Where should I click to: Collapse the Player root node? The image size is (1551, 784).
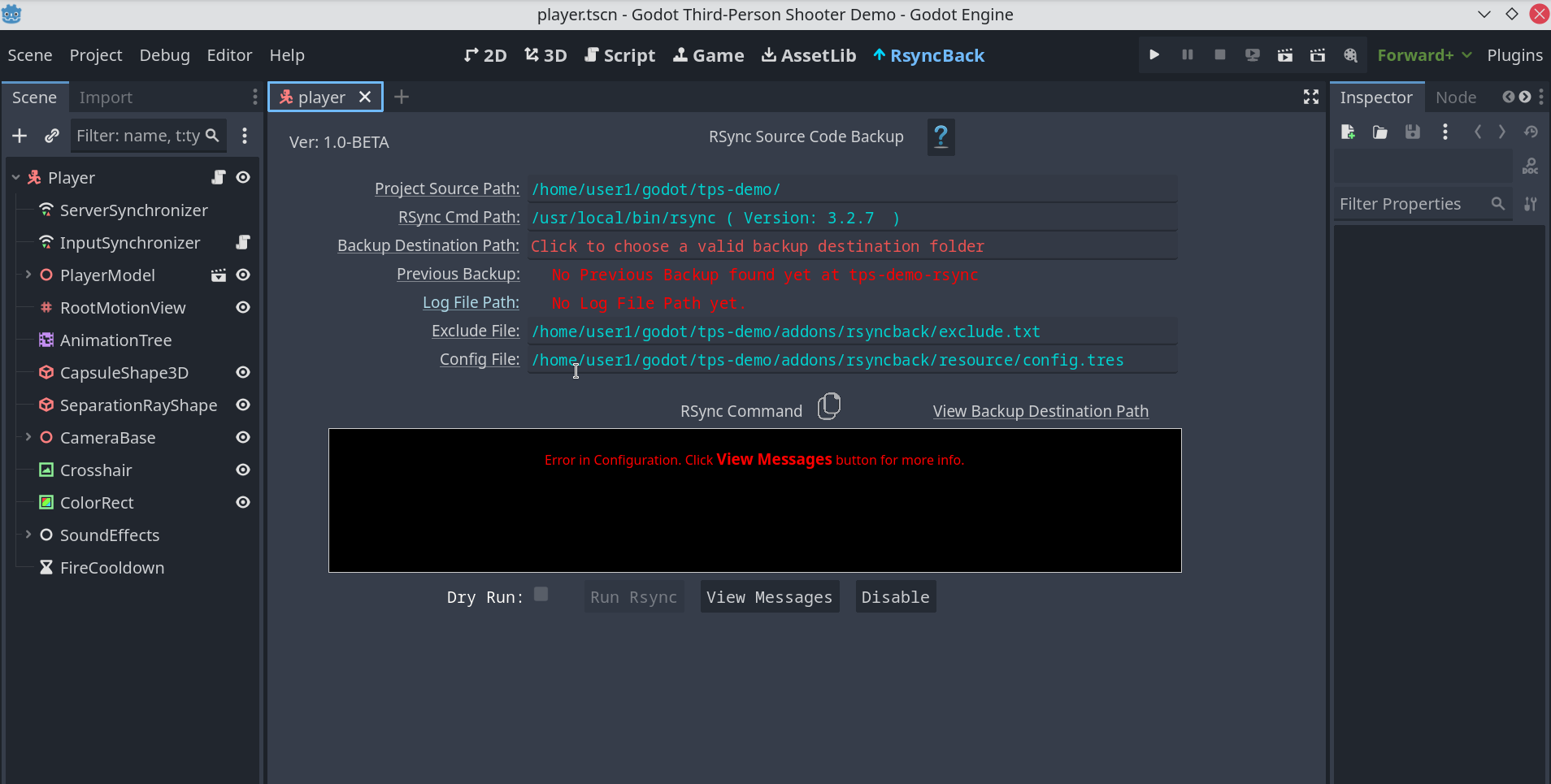[x=15, y=177]
